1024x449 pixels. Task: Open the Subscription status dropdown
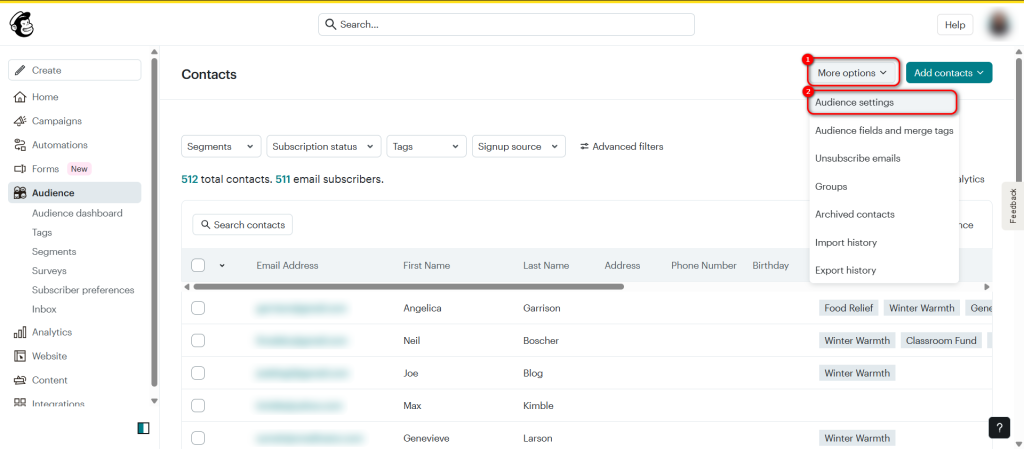(x=324, y=146)
